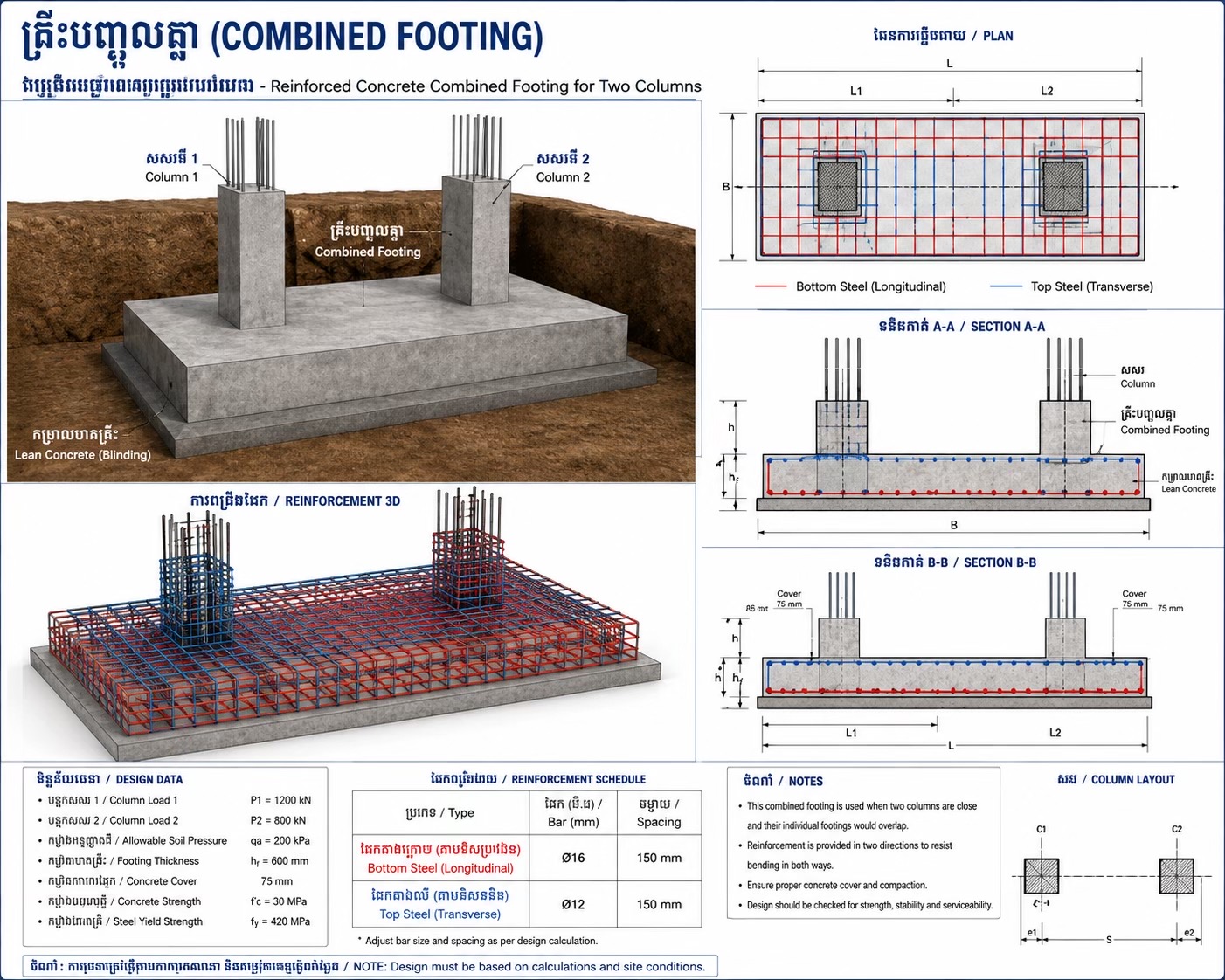The width and height of the screenshot is (1225, 980).
Task: Click the "S" spacing dimension in Column Layout
Action: (1109, 940)
